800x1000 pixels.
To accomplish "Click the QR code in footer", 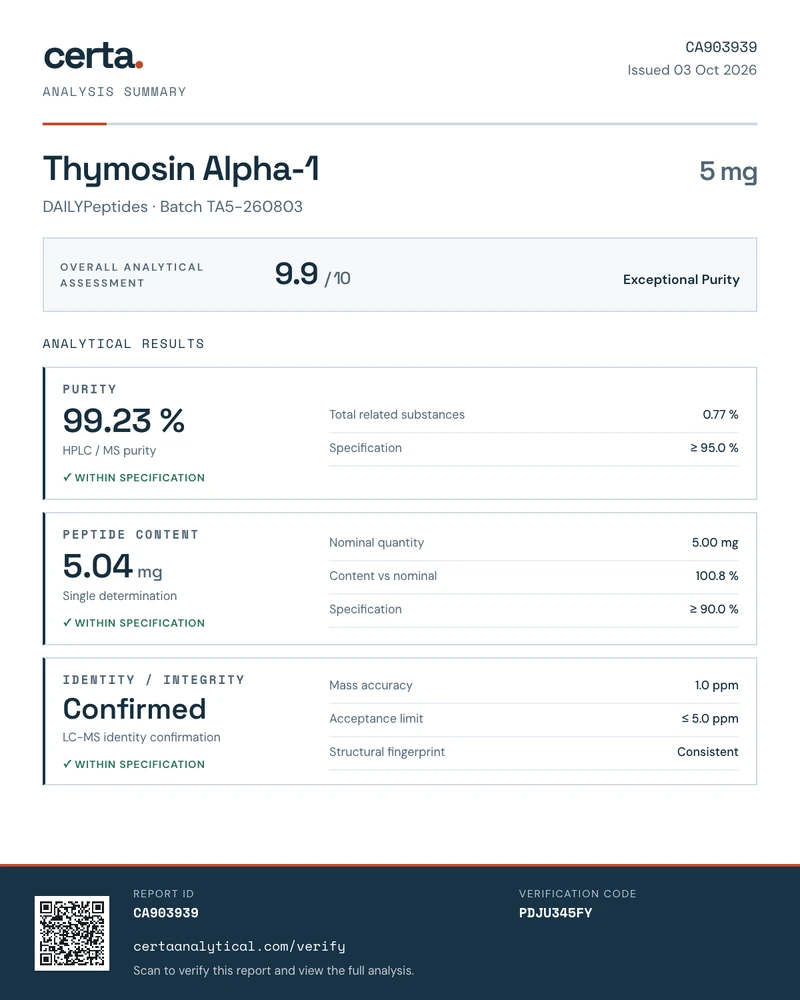I will [x=71, y=933].
